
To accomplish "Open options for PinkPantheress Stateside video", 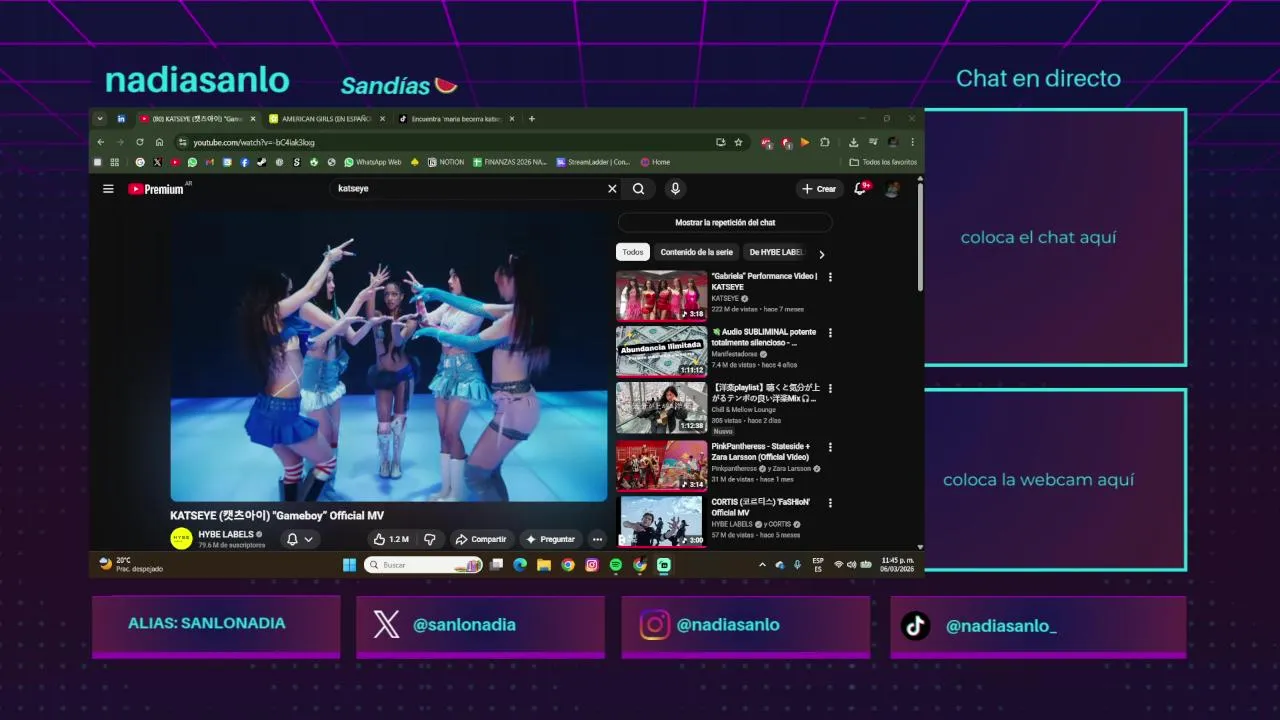I will tap(830, 447).
